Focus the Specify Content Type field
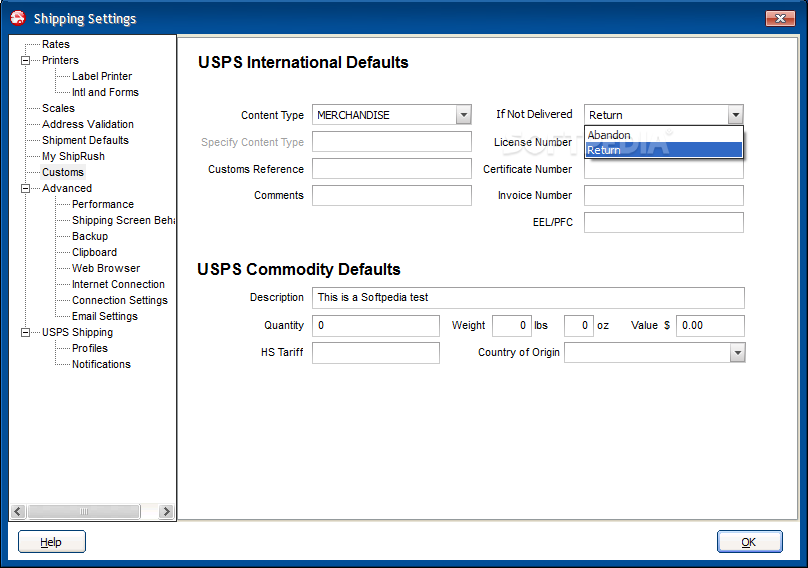The image size is (808, 568). tap(392, 142)
